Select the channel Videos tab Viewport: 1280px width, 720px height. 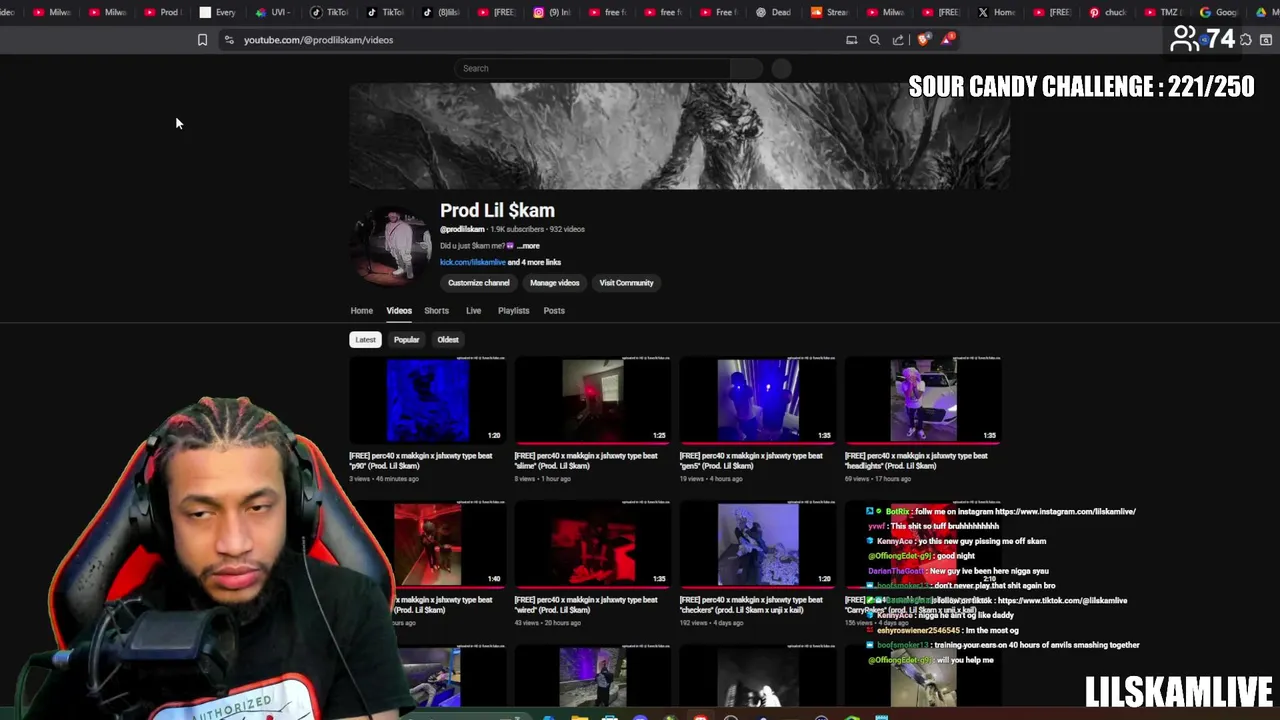(x=399, y=311)
